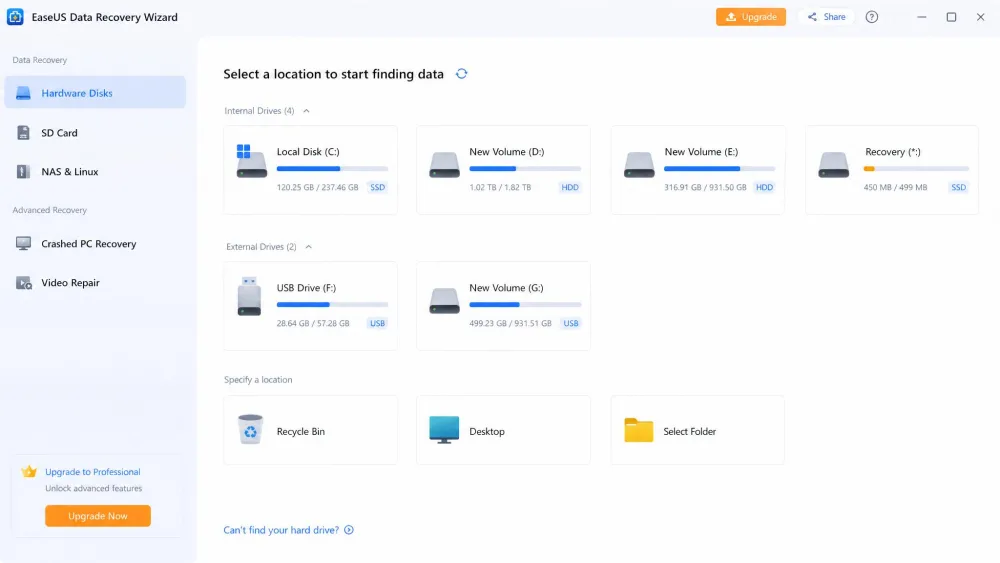Click the Share button
1000x563 pixels.
tap(826, 17)
